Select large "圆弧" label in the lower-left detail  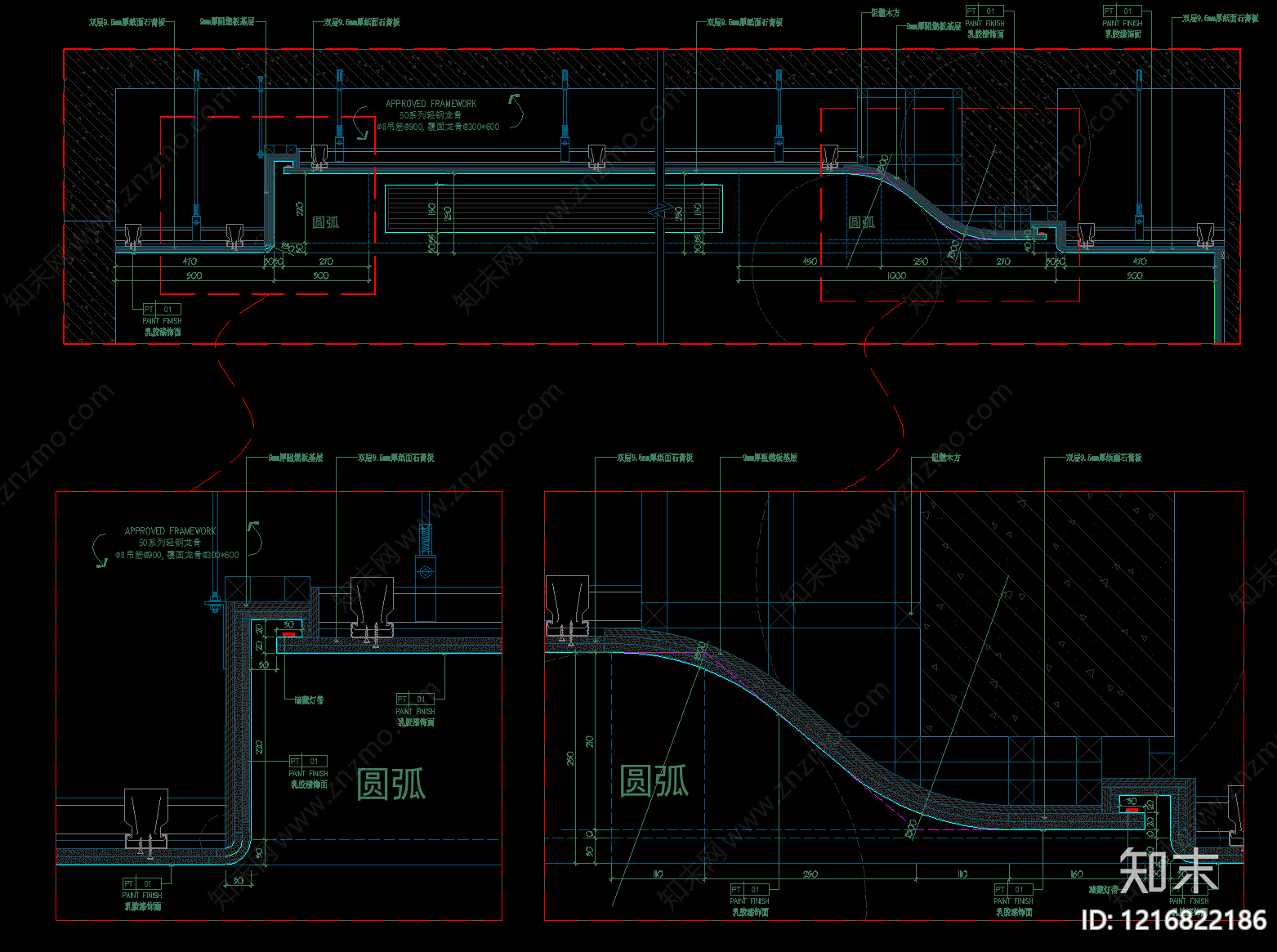click(391, 784)
